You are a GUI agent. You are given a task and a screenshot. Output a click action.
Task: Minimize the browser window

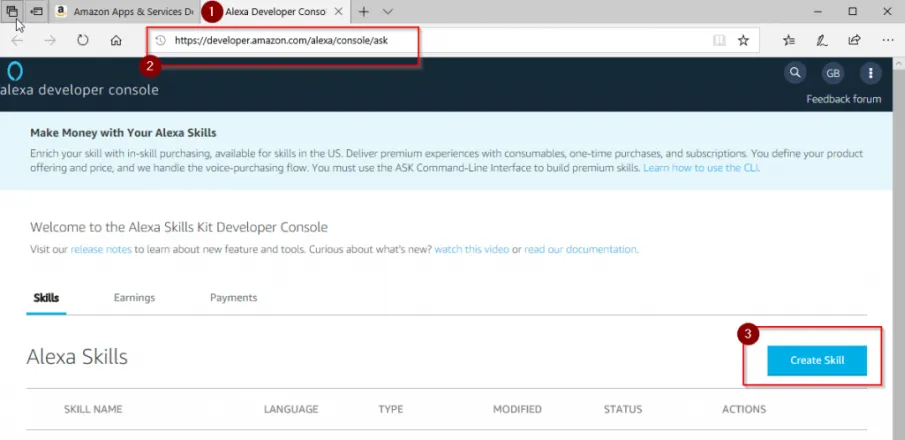click(x=818, y=11)
